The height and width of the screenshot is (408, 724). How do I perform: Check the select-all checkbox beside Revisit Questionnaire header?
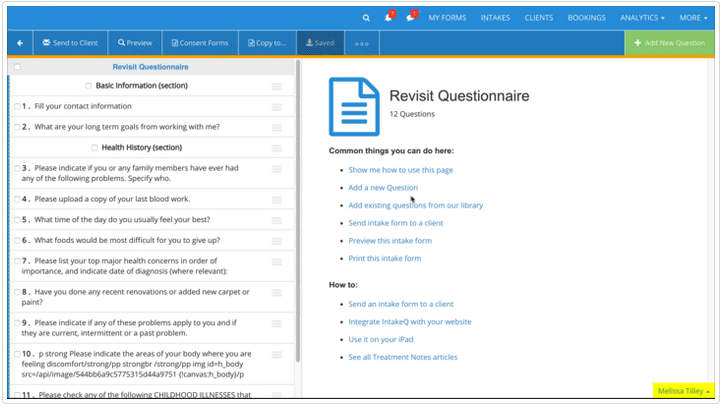[x=17, y=67]
